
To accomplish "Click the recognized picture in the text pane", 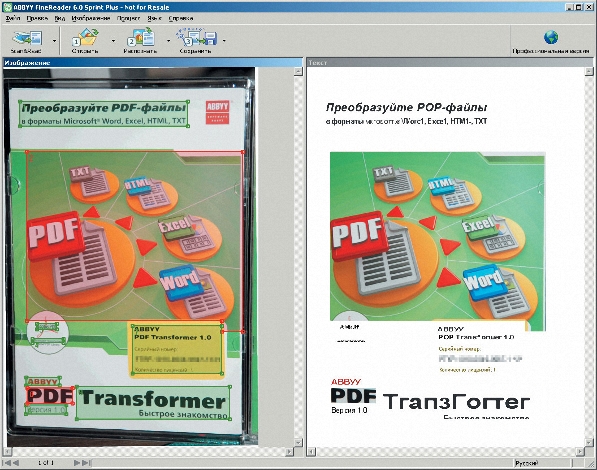I will click(437, 241).
